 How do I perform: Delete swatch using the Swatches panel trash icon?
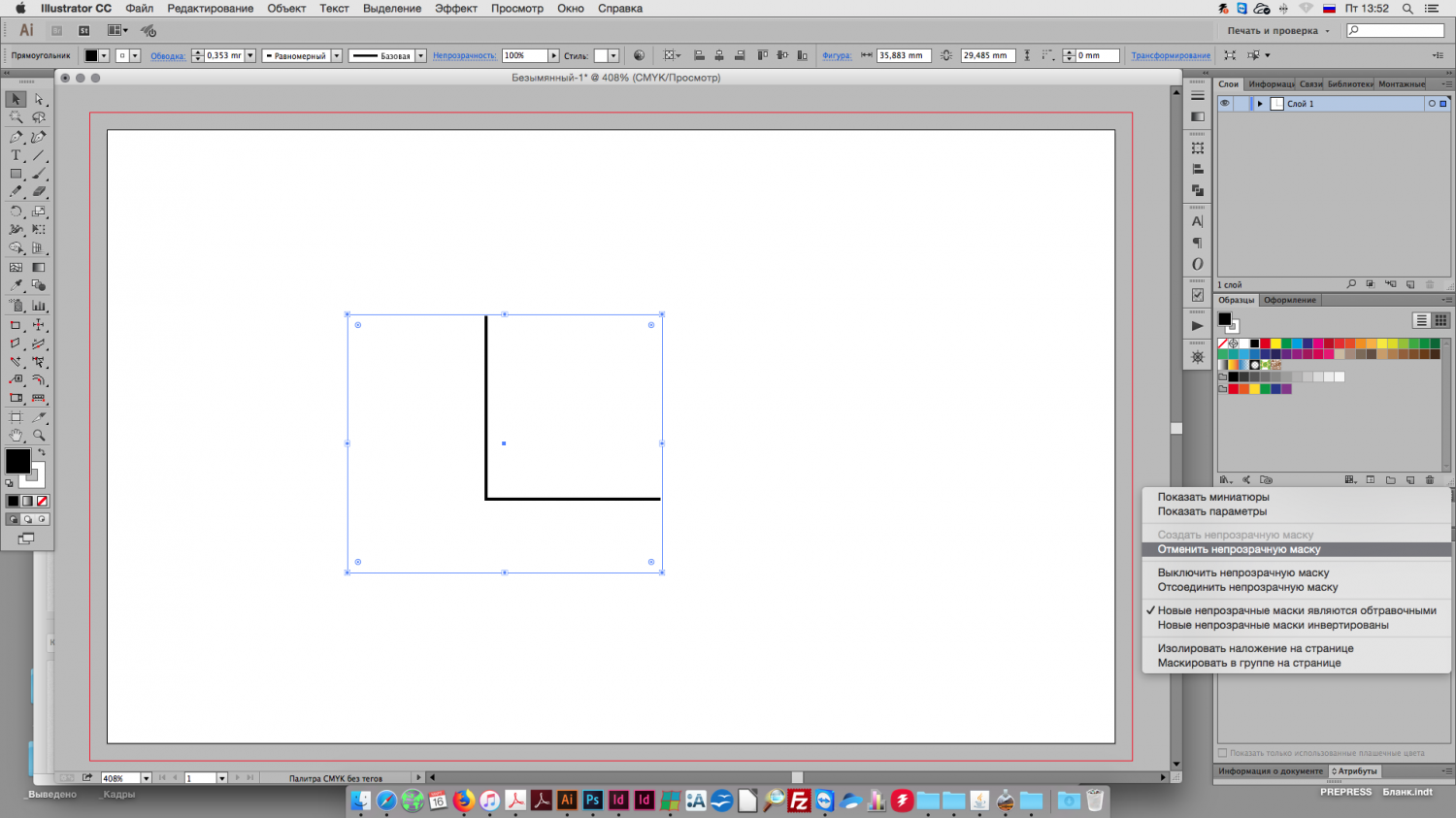(x=1430, y=480)
